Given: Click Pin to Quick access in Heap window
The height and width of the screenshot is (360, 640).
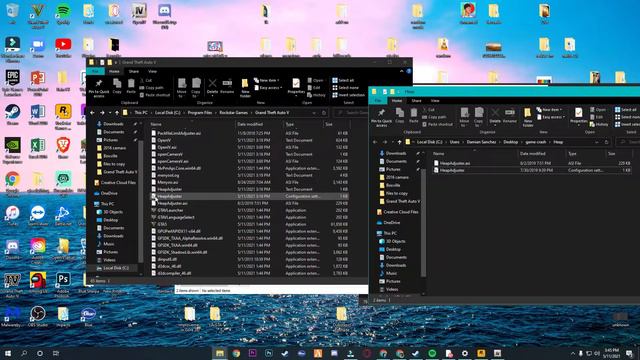Looking at the screenshot, I should point(381,118).
